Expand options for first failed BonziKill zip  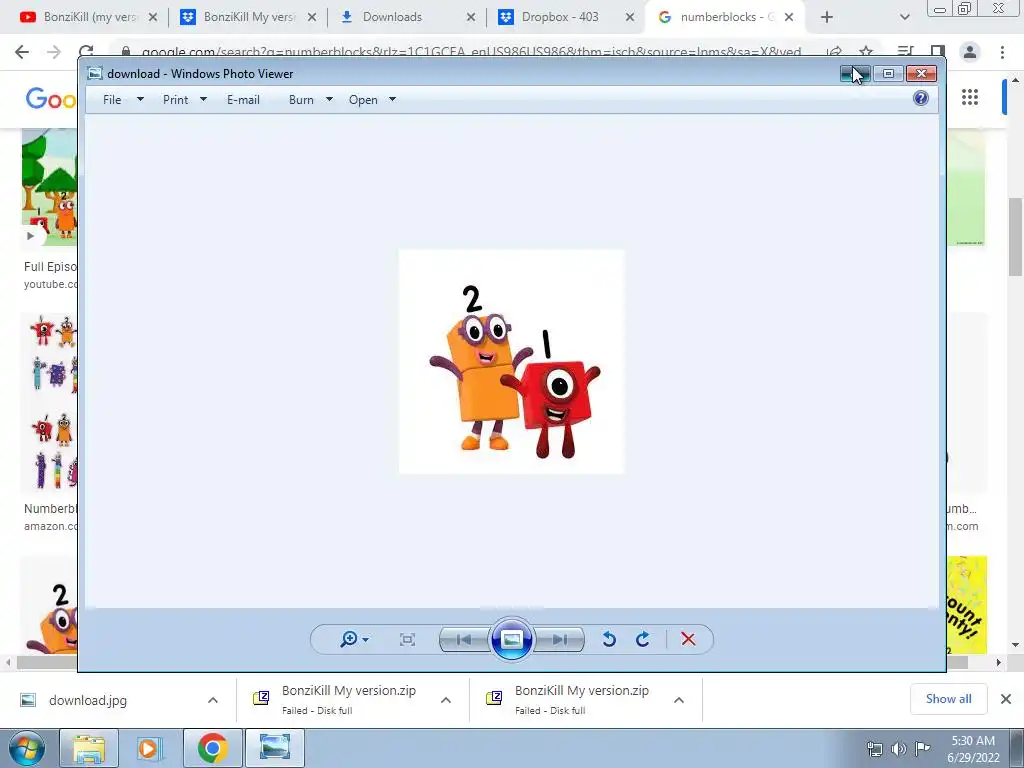pos(446,700)
